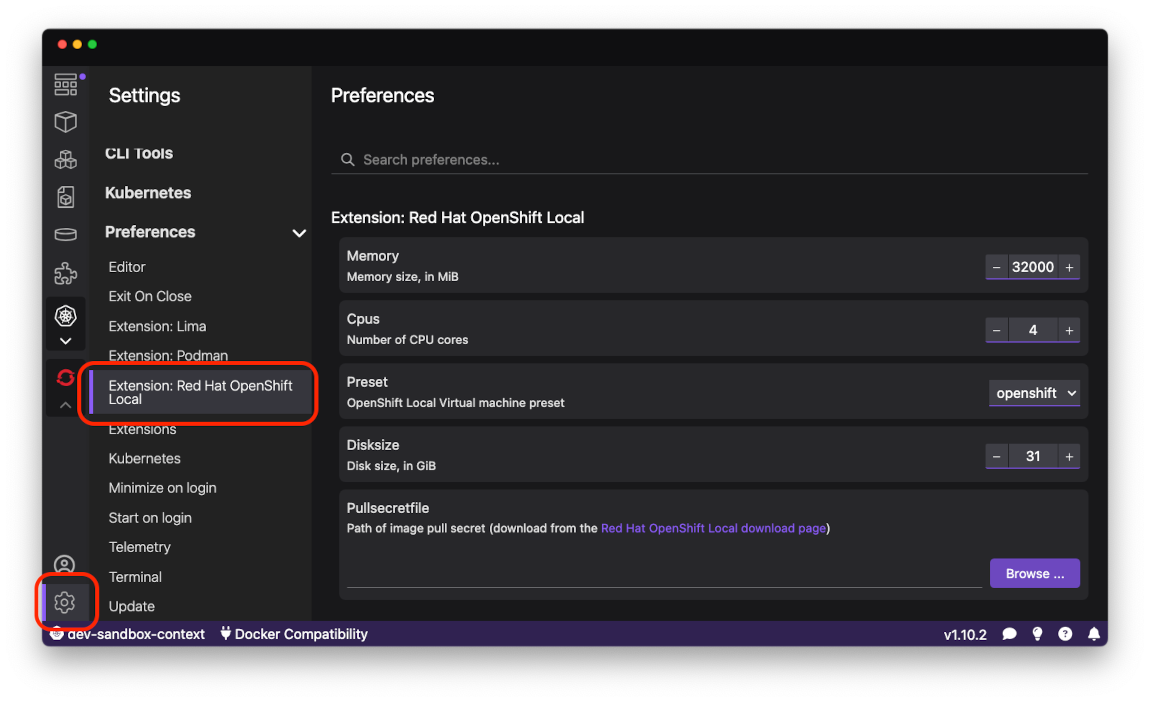Click the dev-sandbox-context status bar entry

(127, 634)
